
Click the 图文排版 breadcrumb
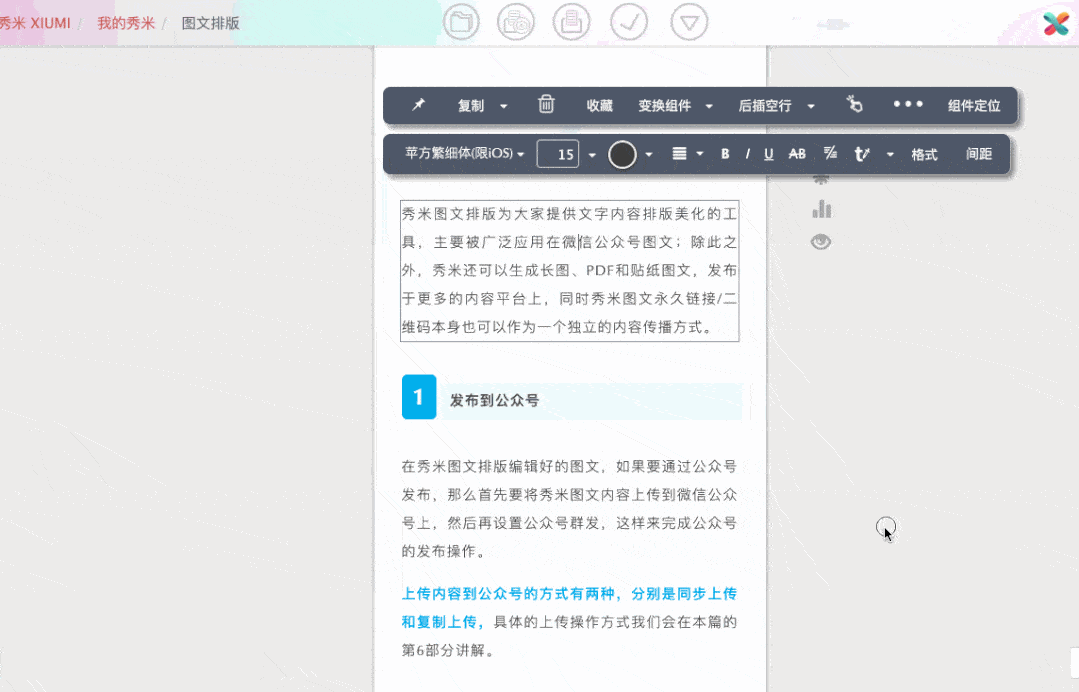pyautogui.click(x=211, y=23)
